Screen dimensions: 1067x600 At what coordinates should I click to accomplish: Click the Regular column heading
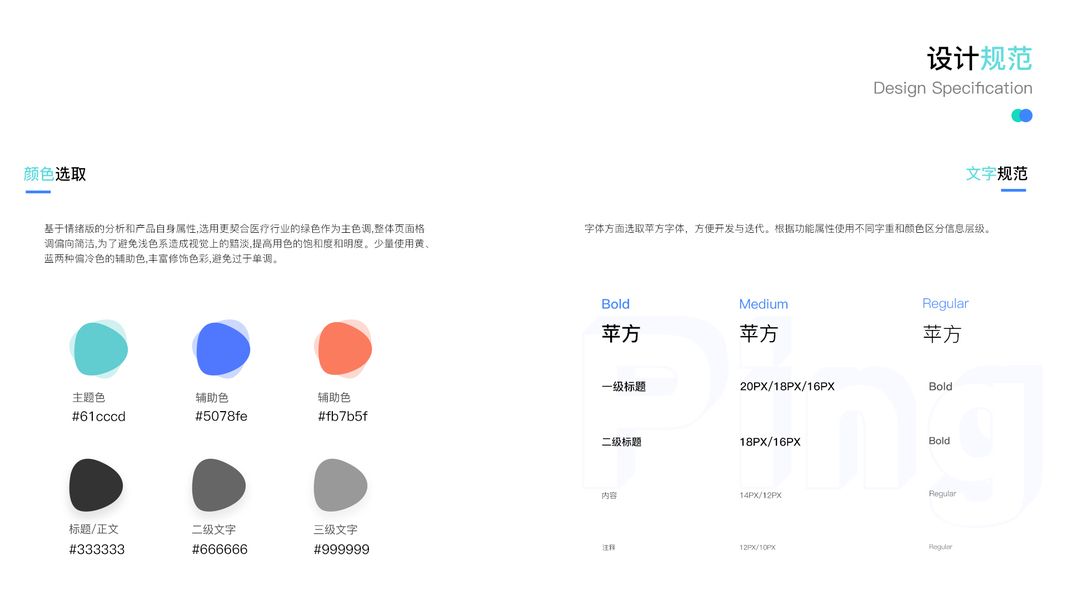click(945, 303)
